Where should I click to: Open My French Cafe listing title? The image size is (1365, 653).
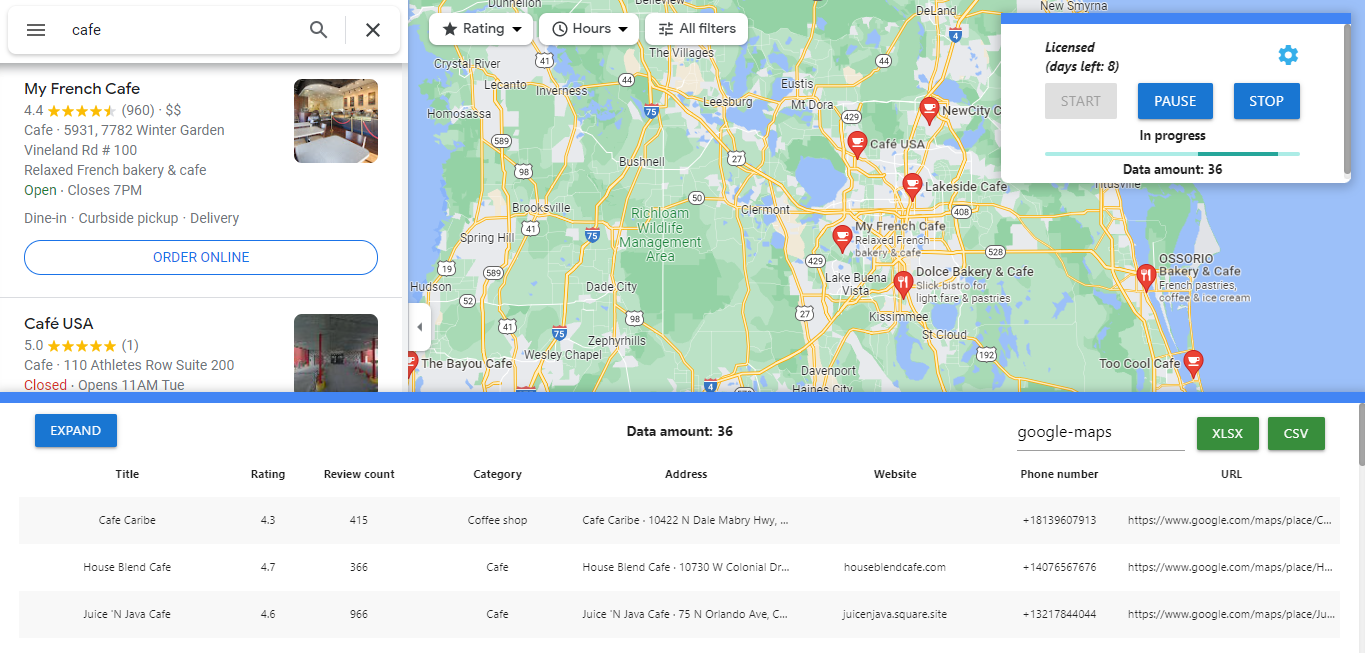point(82,89)
